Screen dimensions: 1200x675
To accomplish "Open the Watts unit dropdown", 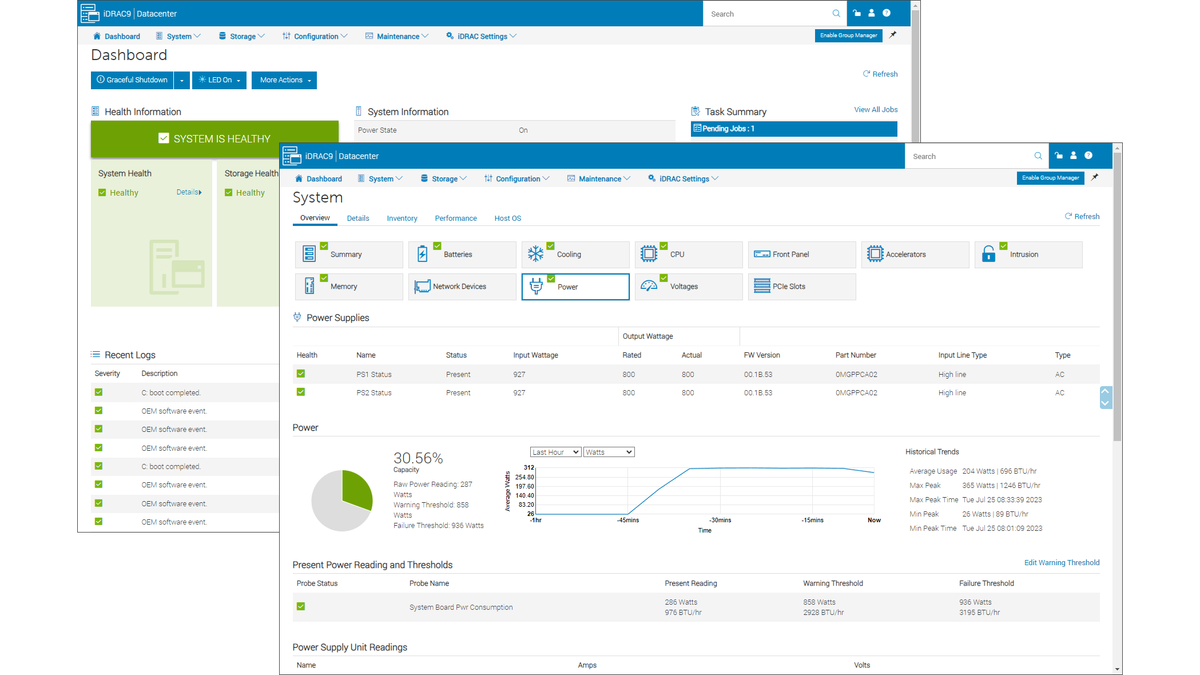I will (609, 452).
